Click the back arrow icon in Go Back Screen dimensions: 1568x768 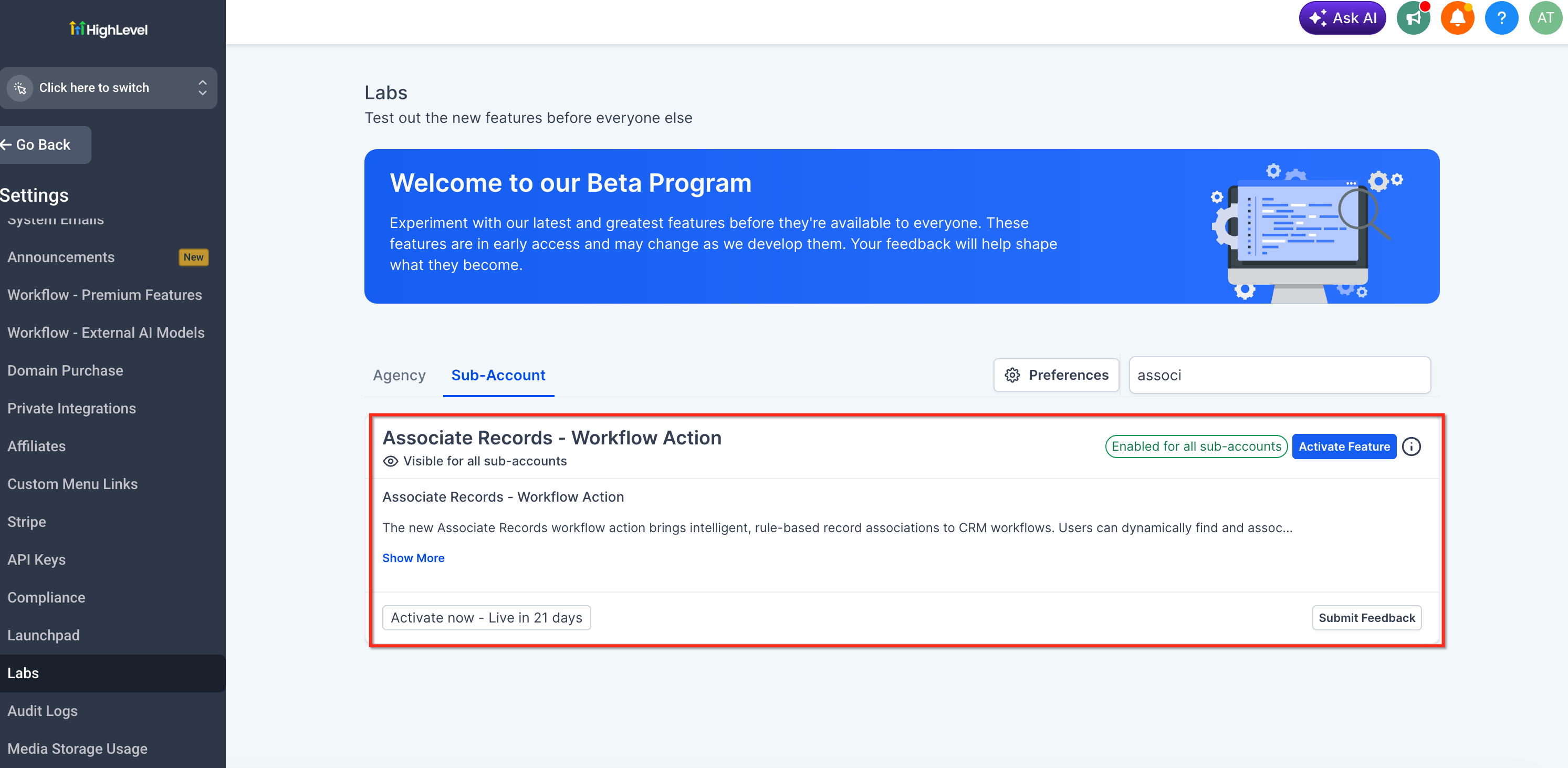click(7, 144)
